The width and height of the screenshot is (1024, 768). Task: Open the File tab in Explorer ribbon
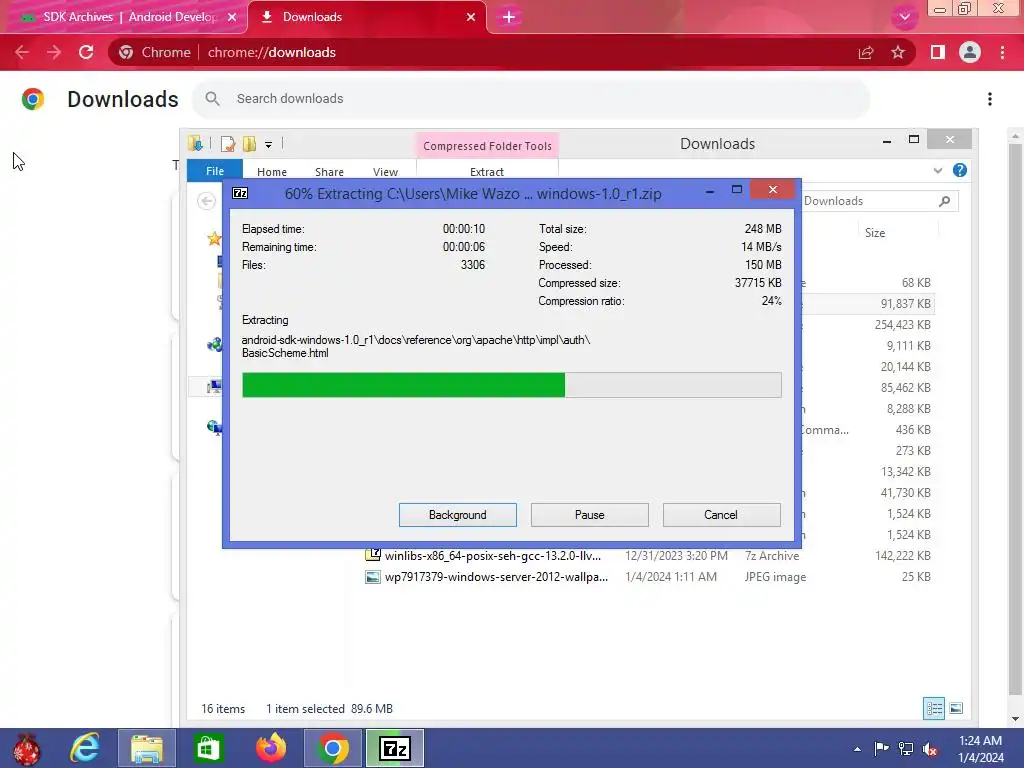215,171
